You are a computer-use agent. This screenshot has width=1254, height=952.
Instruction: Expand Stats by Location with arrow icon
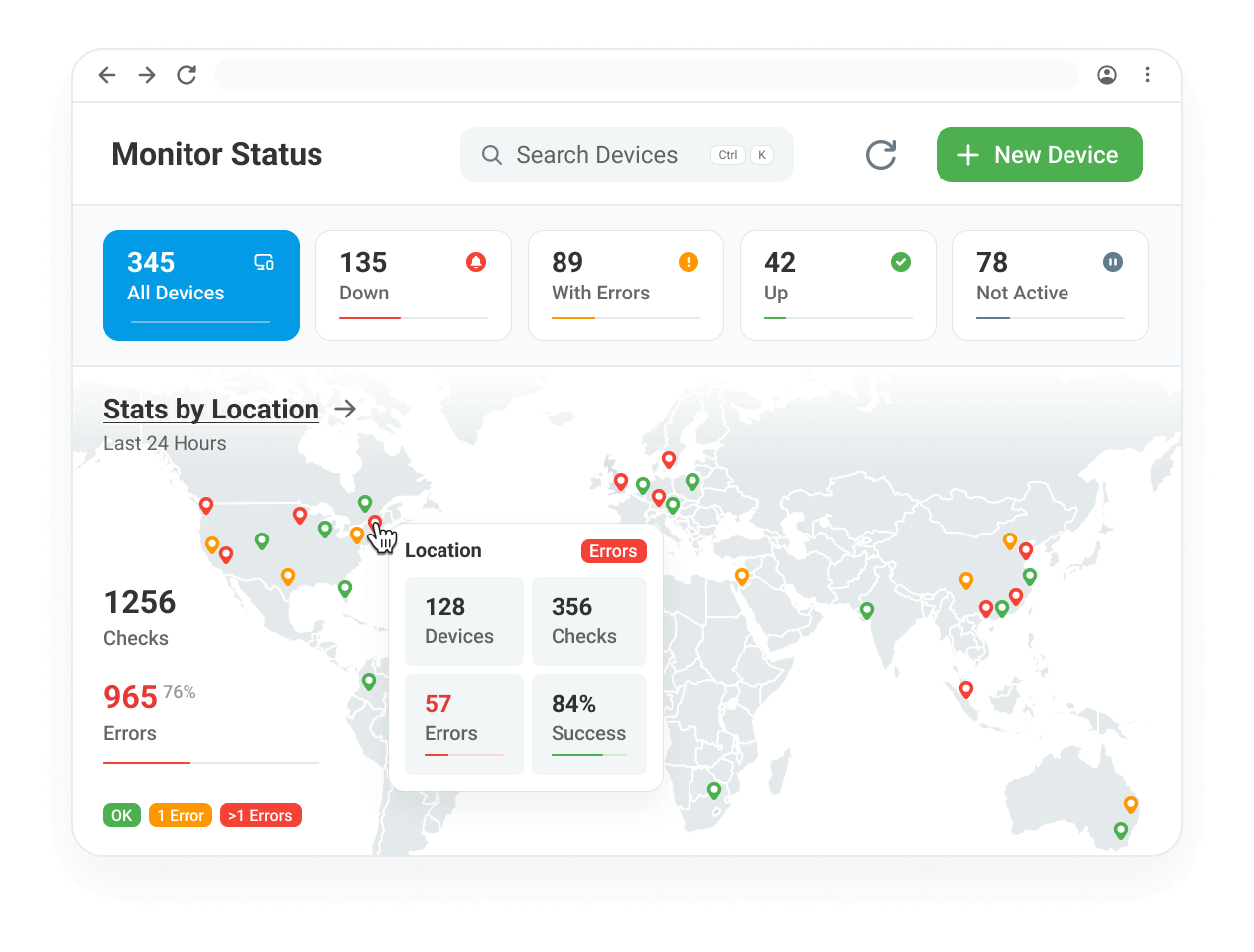pyautogui.click(x=345, y=409)
